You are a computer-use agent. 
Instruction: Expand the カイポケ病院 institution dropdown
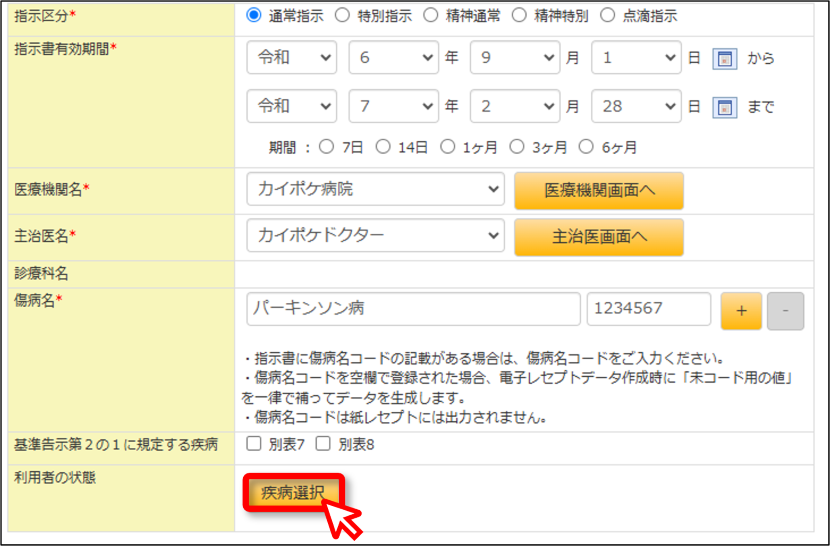(x=375, y=189)
